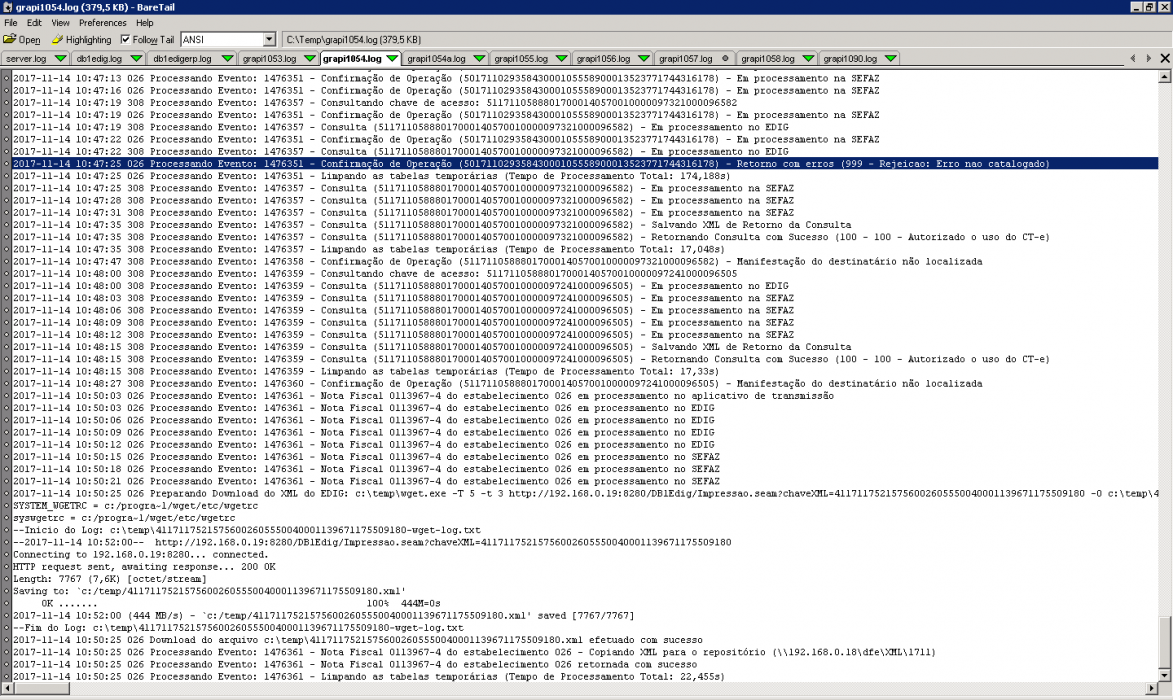Select the 'processamento no aplicativo de transmissão' line
This screenshot has width=1173, height=700.
pyautogui.click(x=423, y=396)
